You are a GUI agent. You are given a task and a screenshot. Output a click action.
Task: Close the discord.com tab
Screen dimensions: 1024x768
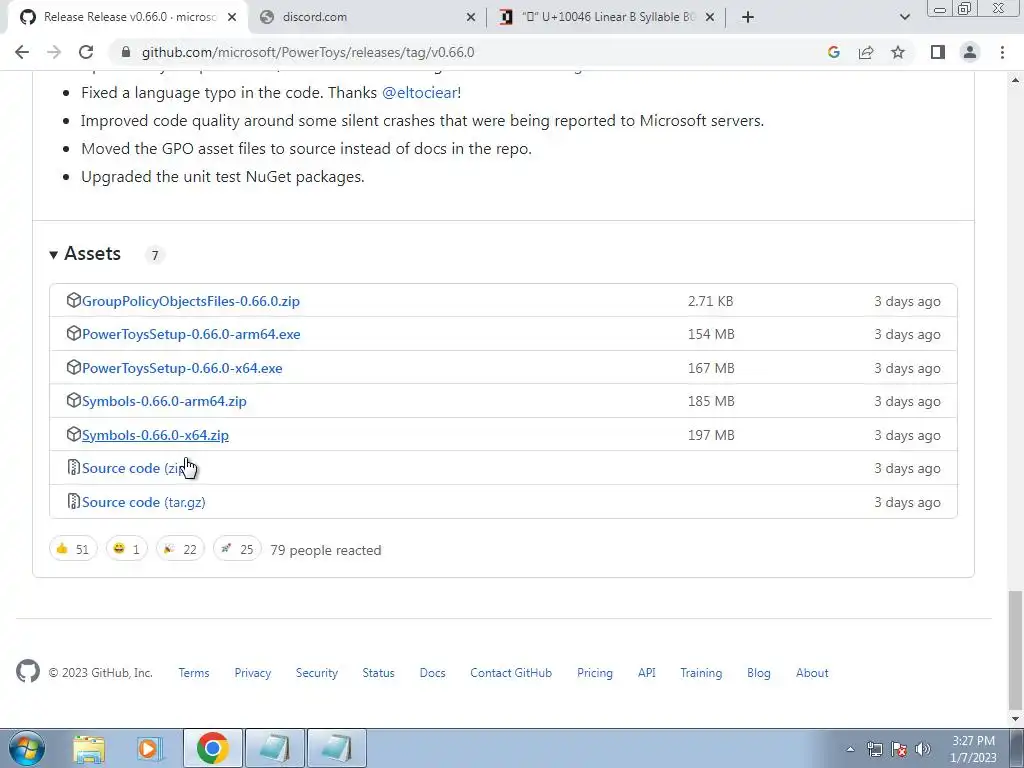(x=471, y=17)
